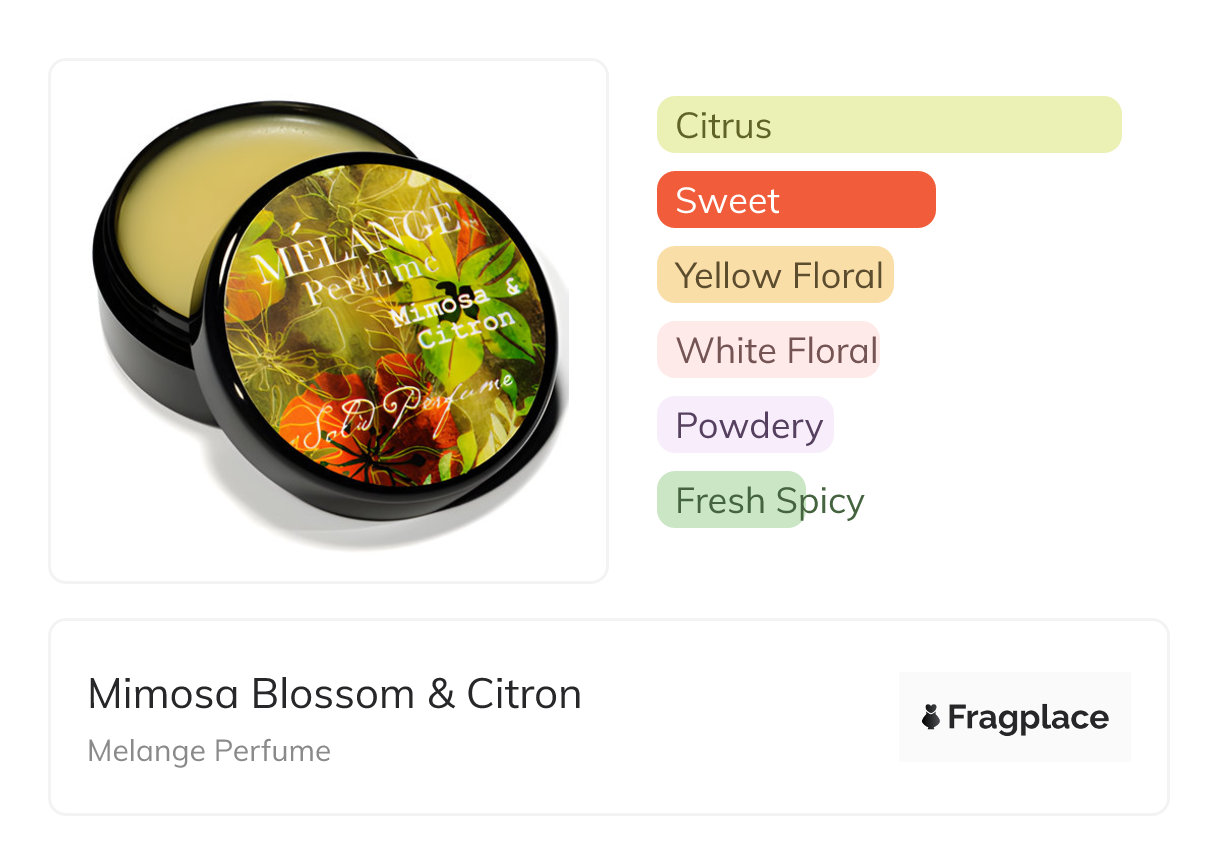Select the Citrus accord bar

tap(888, 125)
